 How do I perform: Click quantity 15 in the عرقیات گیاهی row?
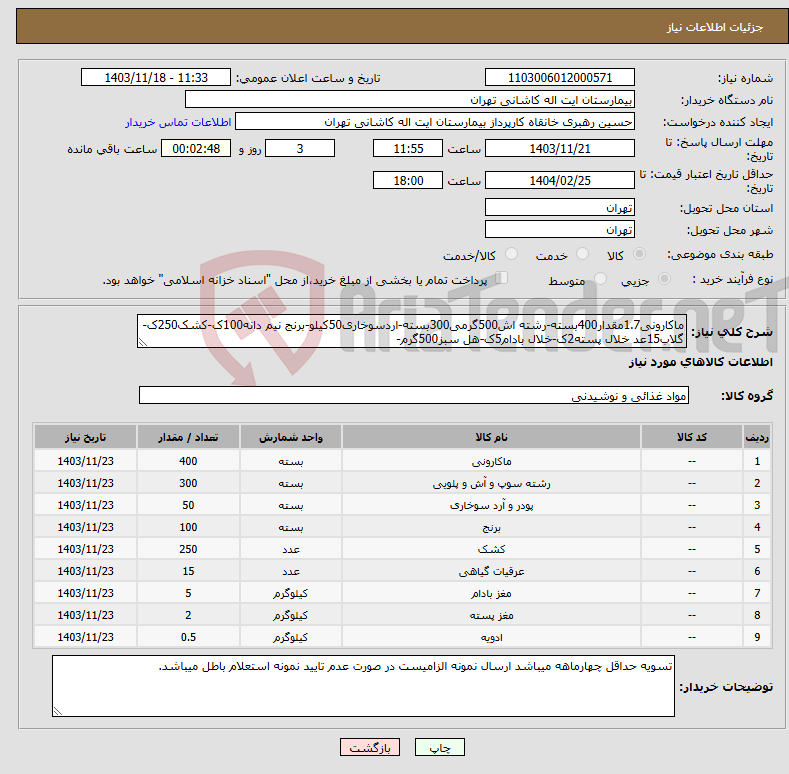(x=188, y=571)
